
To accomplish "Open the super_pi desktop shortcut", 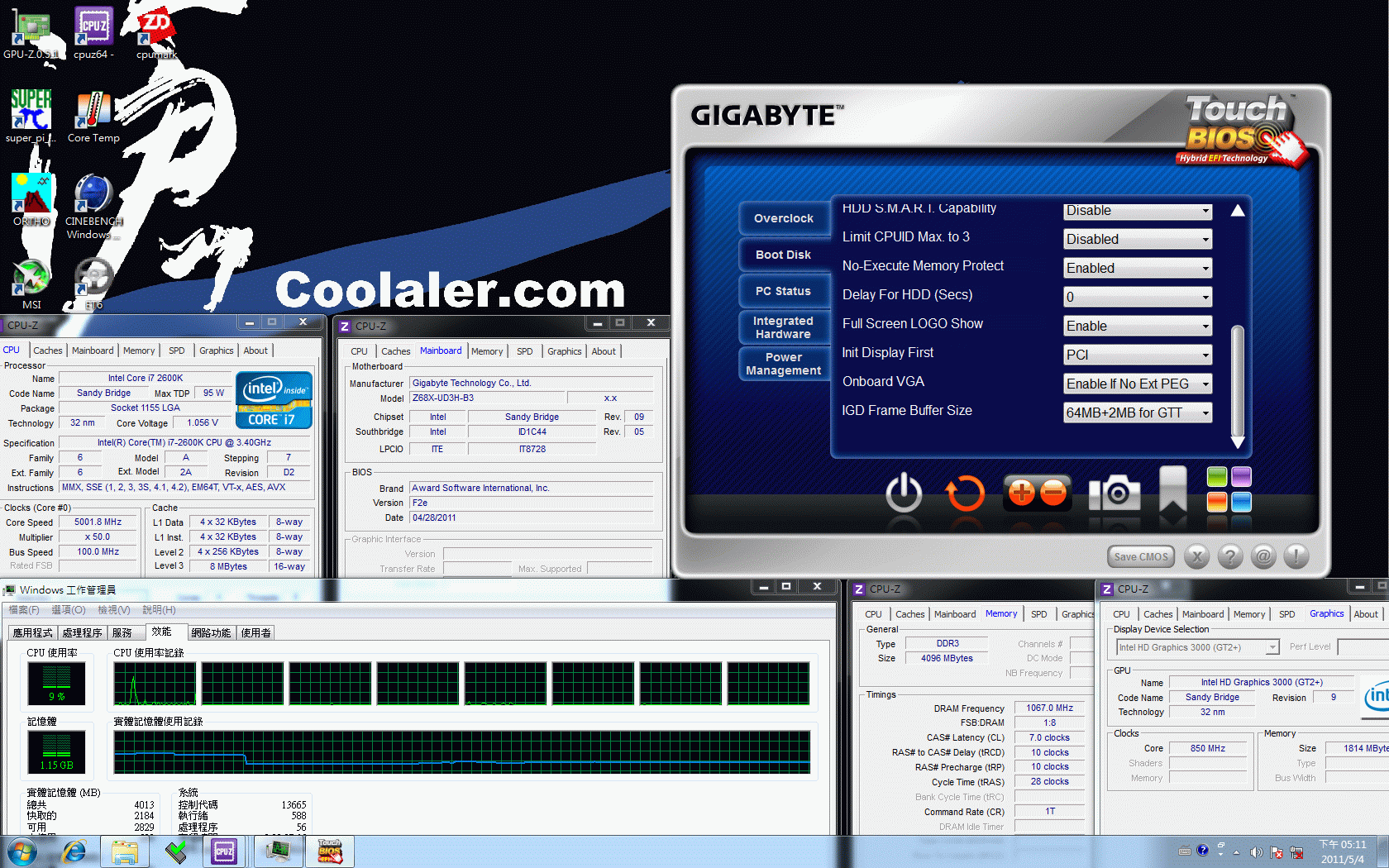I will click(31, 117).
